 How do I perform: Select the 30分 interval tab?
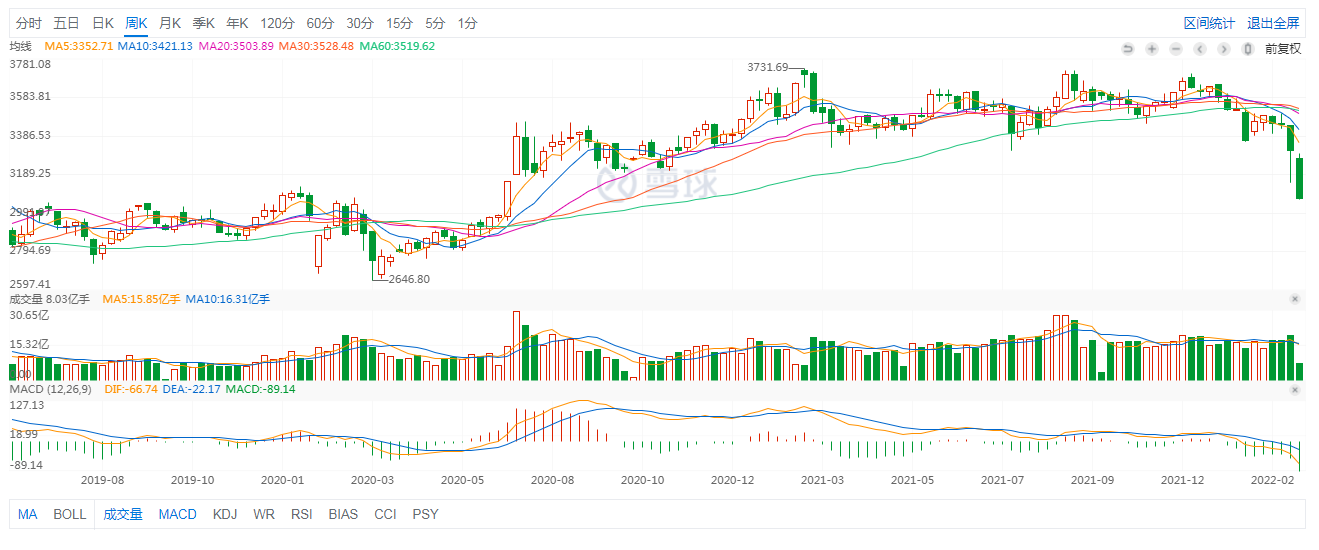(x=360, y=23)
